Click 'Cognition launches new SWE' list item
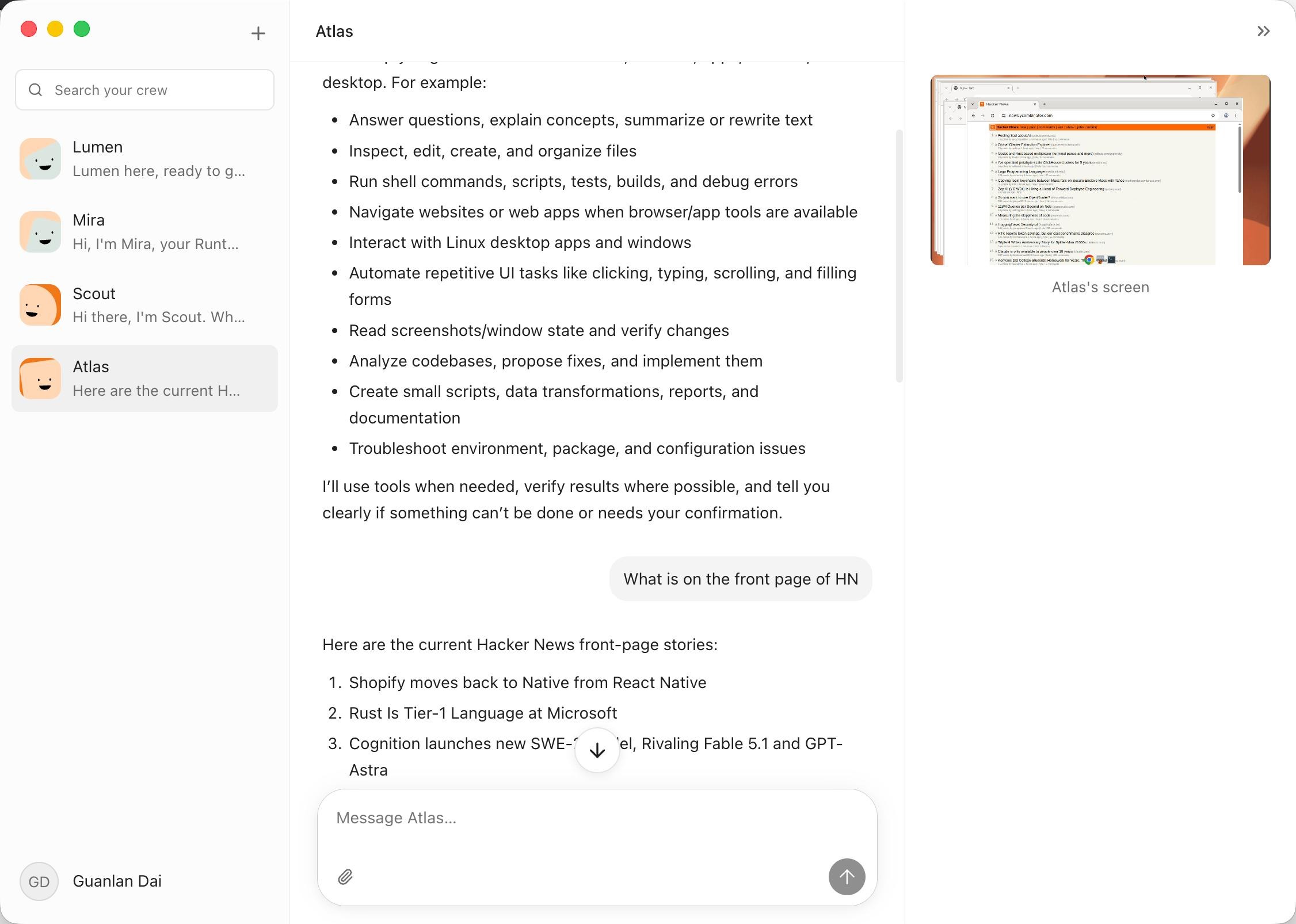 (596, 757)
